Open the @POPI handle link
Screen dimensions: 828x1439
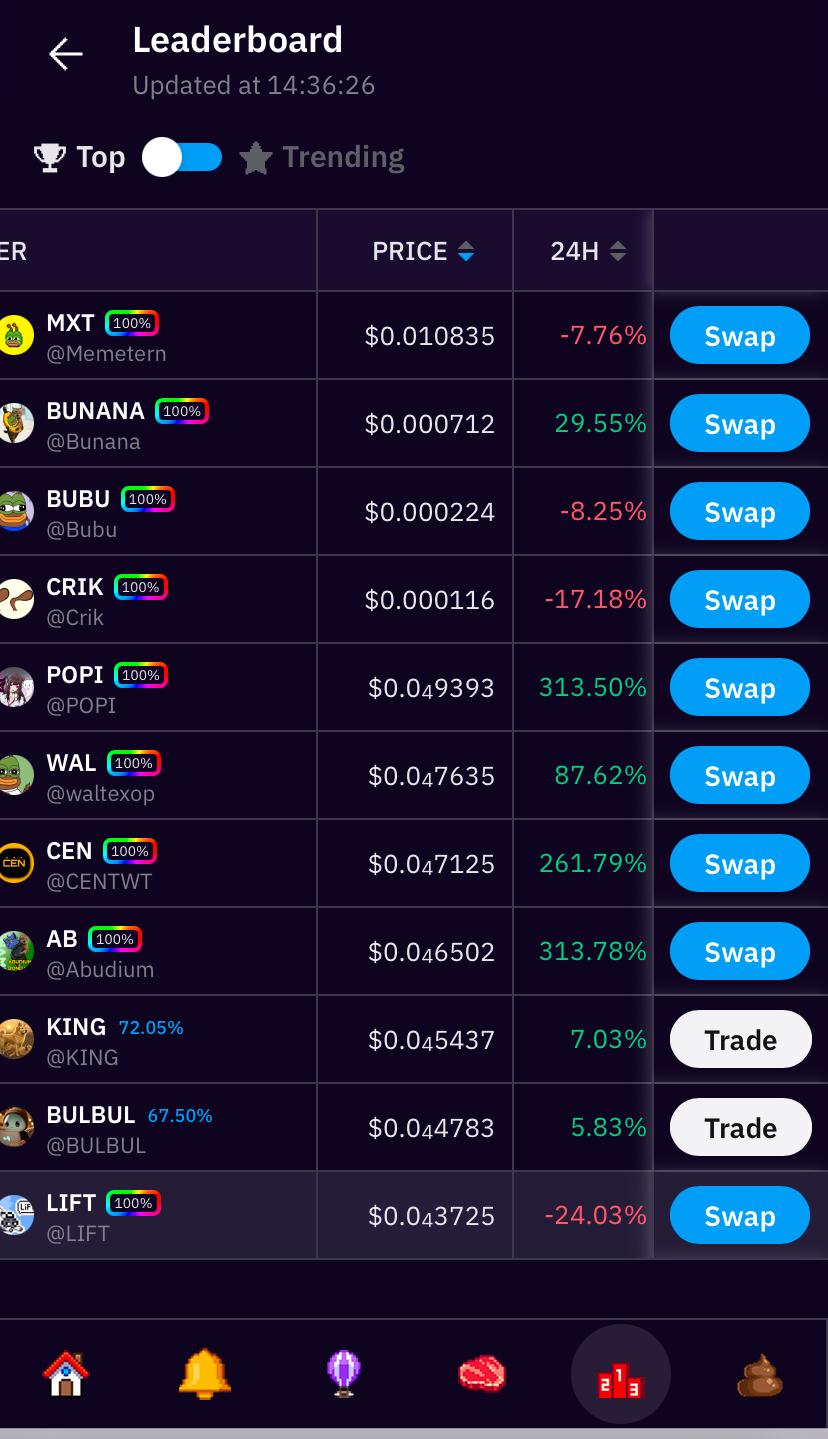(81, 706)
